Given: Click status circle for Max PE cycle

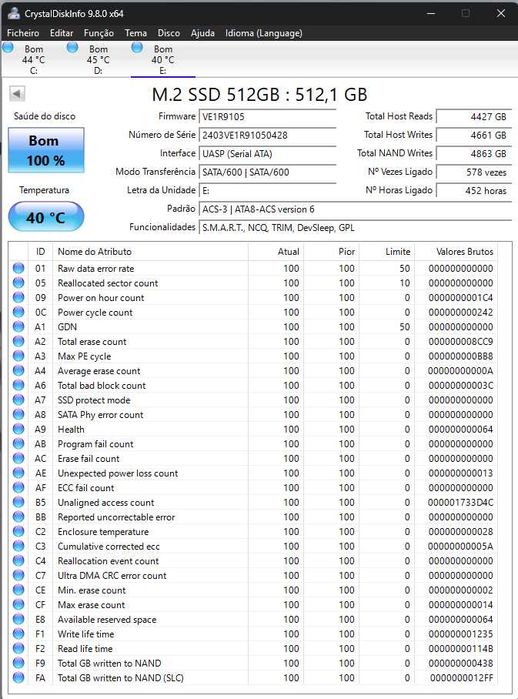Looking at the screenshot, I should (18, 356).
